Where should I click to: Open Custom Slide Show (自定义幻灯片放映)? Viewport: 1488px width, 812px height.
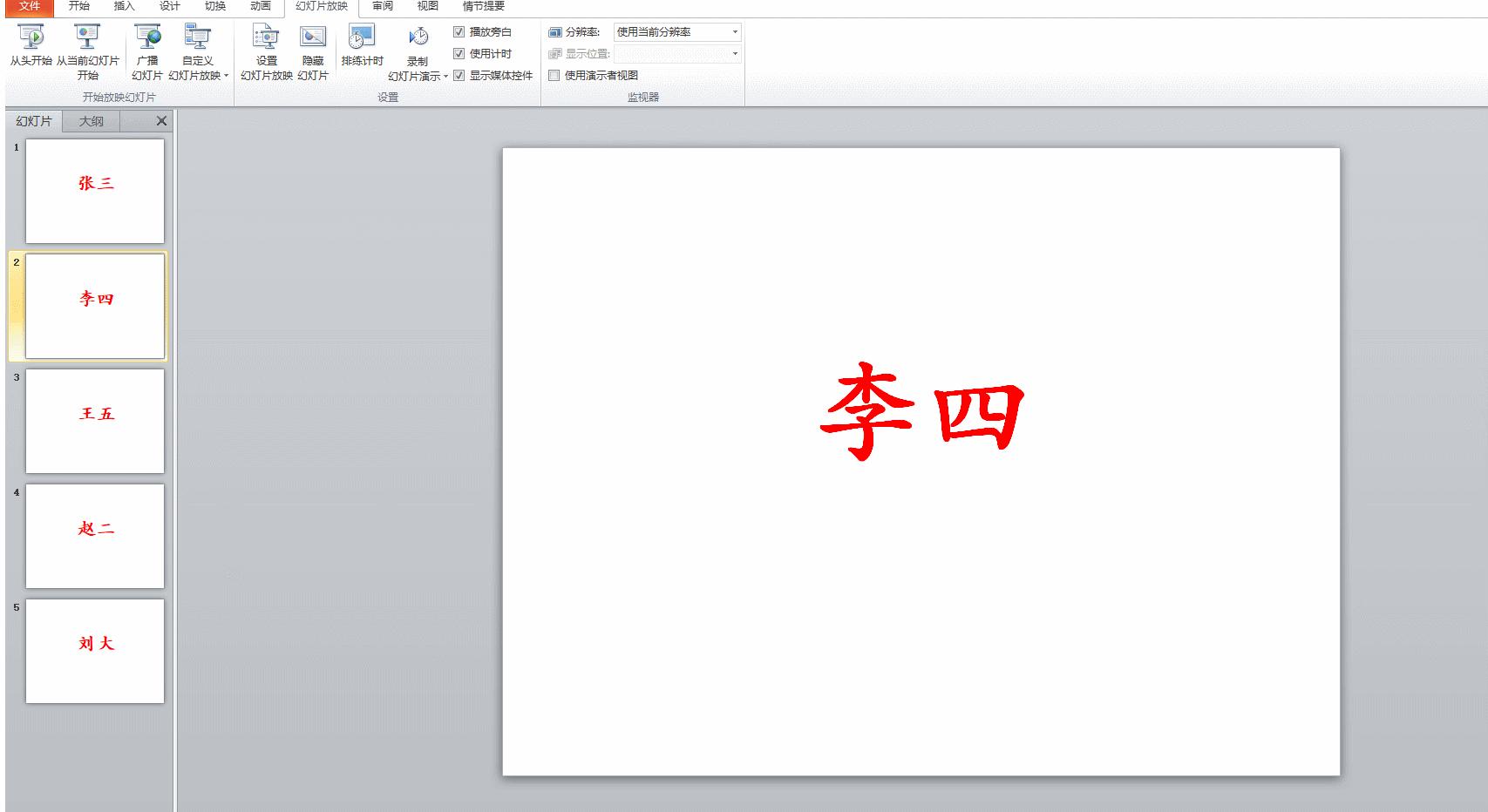click(198, 52)
